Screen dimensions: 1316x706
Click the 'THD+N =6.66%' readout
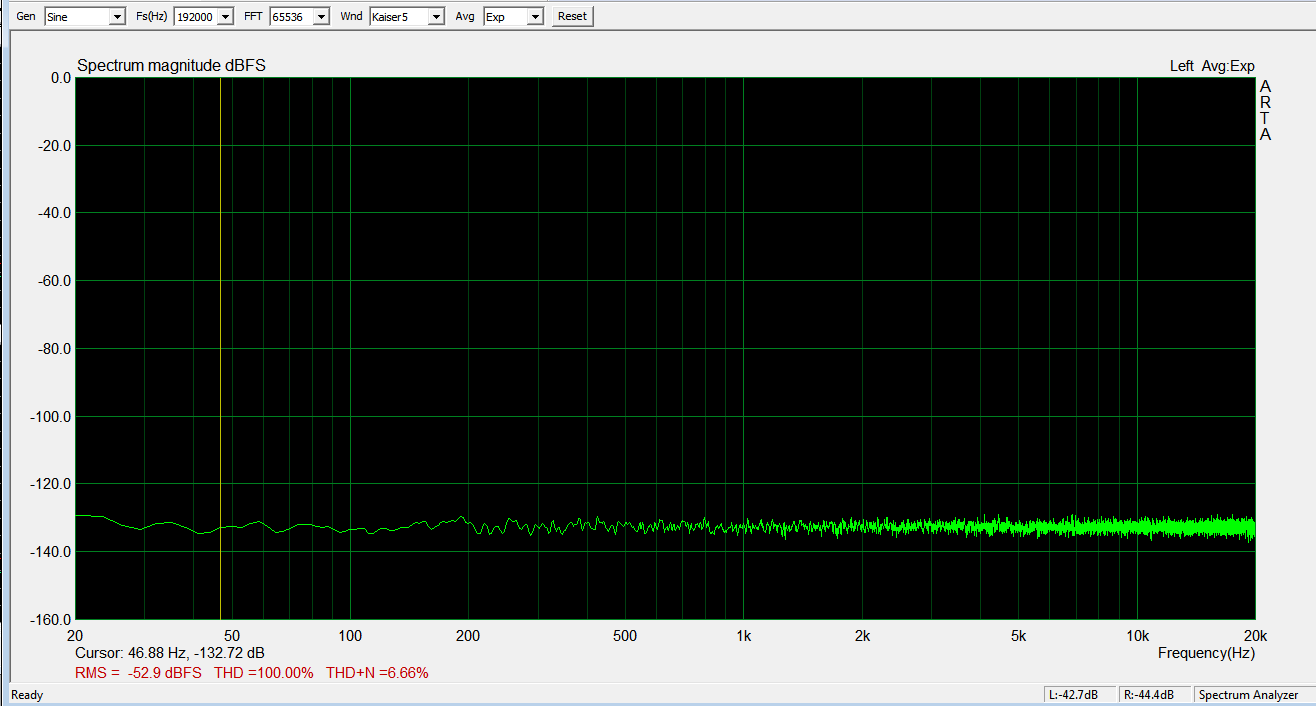tap(377, 673)
